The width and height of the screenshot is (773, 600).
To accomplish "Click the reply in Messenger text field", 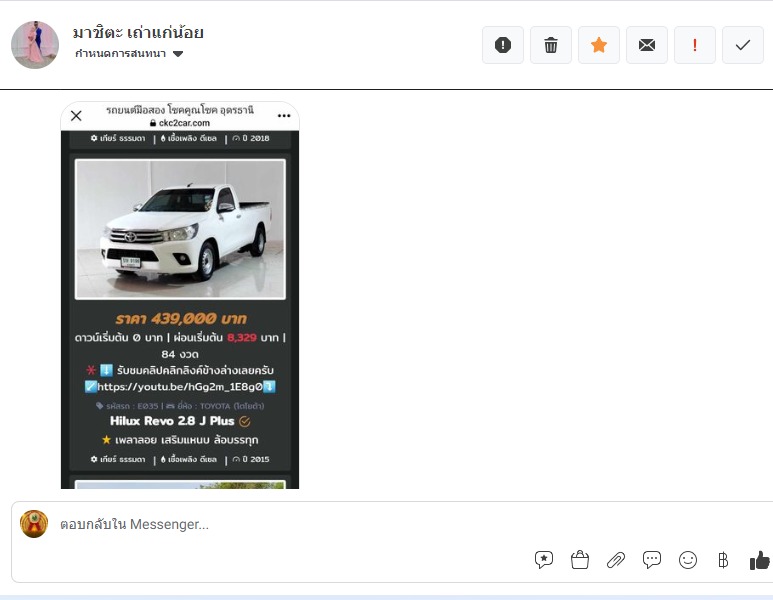I will click(400, 524).
